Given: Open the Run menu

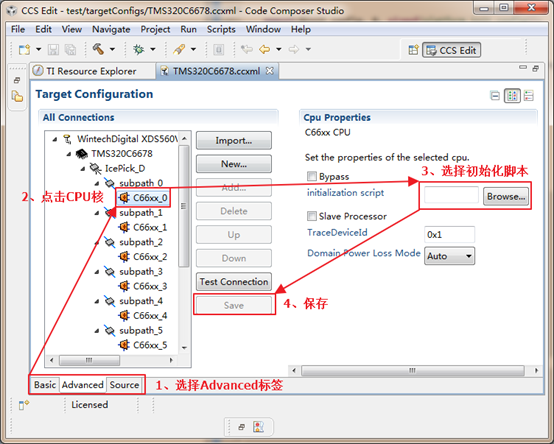Looking at the screenshot, I should tap(188, 29).
